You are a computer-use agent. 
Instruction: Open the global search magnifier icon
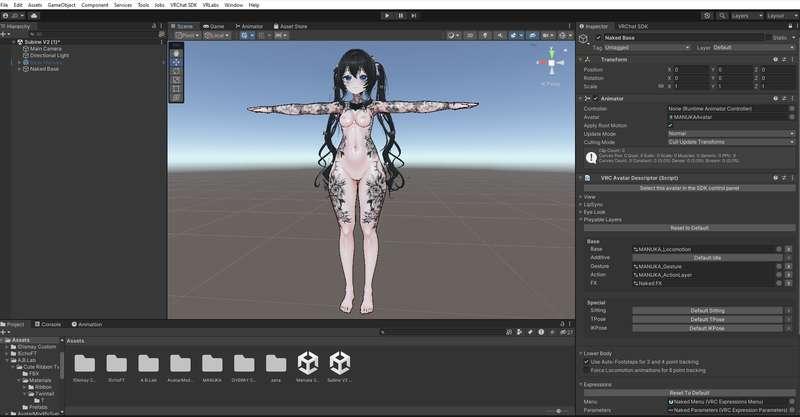(722, 16)
